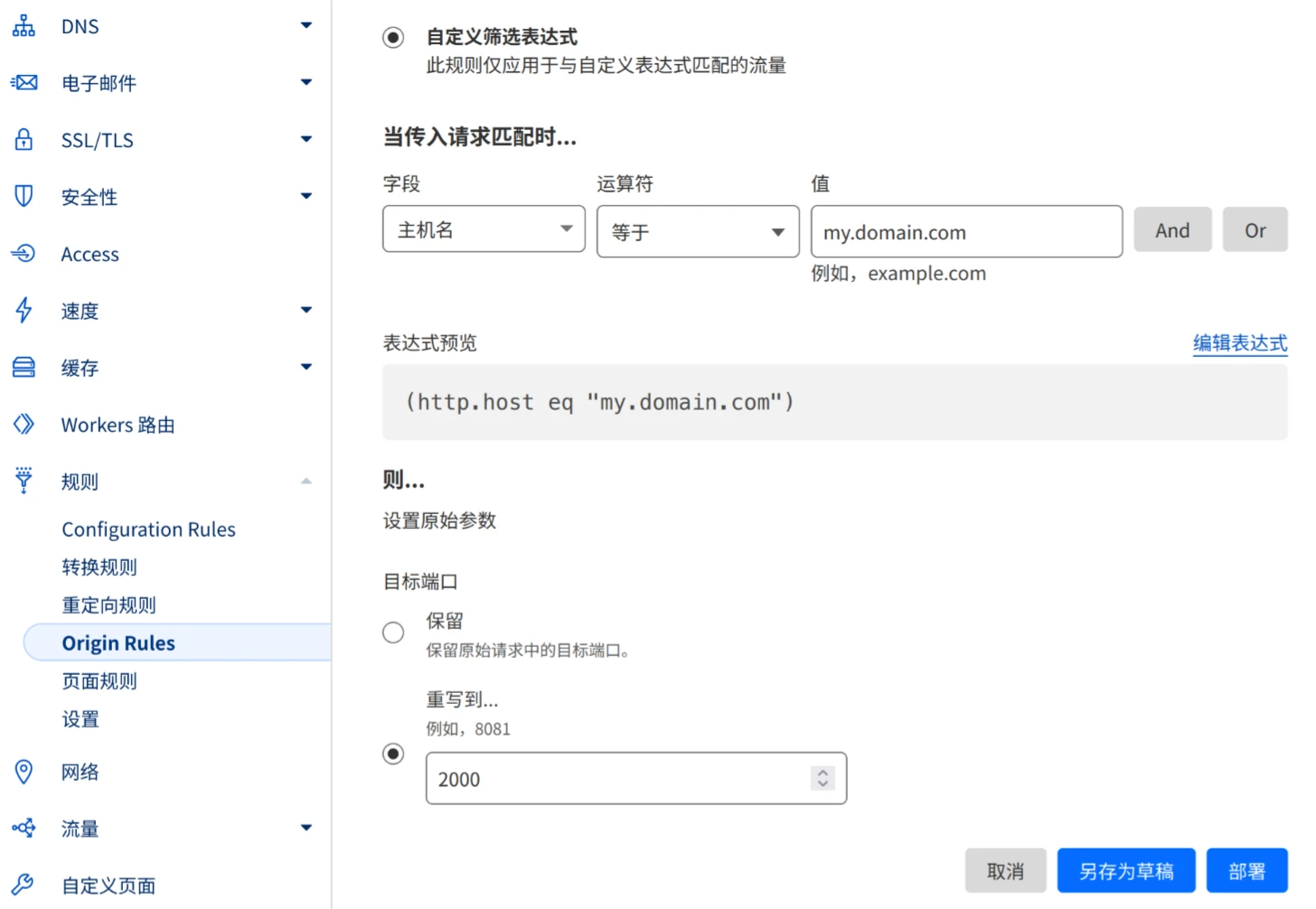Click the 网络 location pin icon
Image resolution: width=1316 pixels, height=909 pixels.
click(23, 772)
